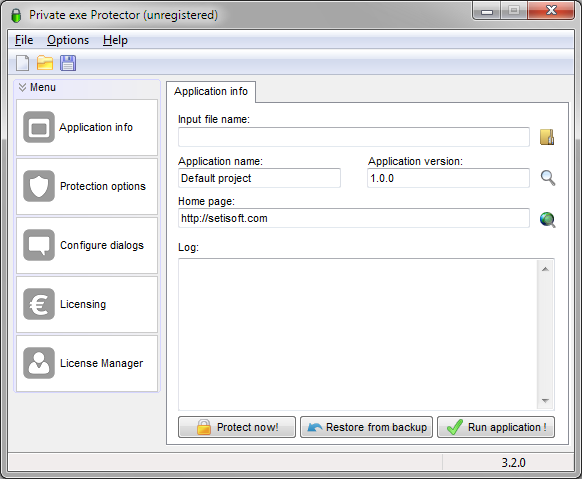Click the Run application! button
This screenshot has width=582, height=479.
(x=496, y=427)
